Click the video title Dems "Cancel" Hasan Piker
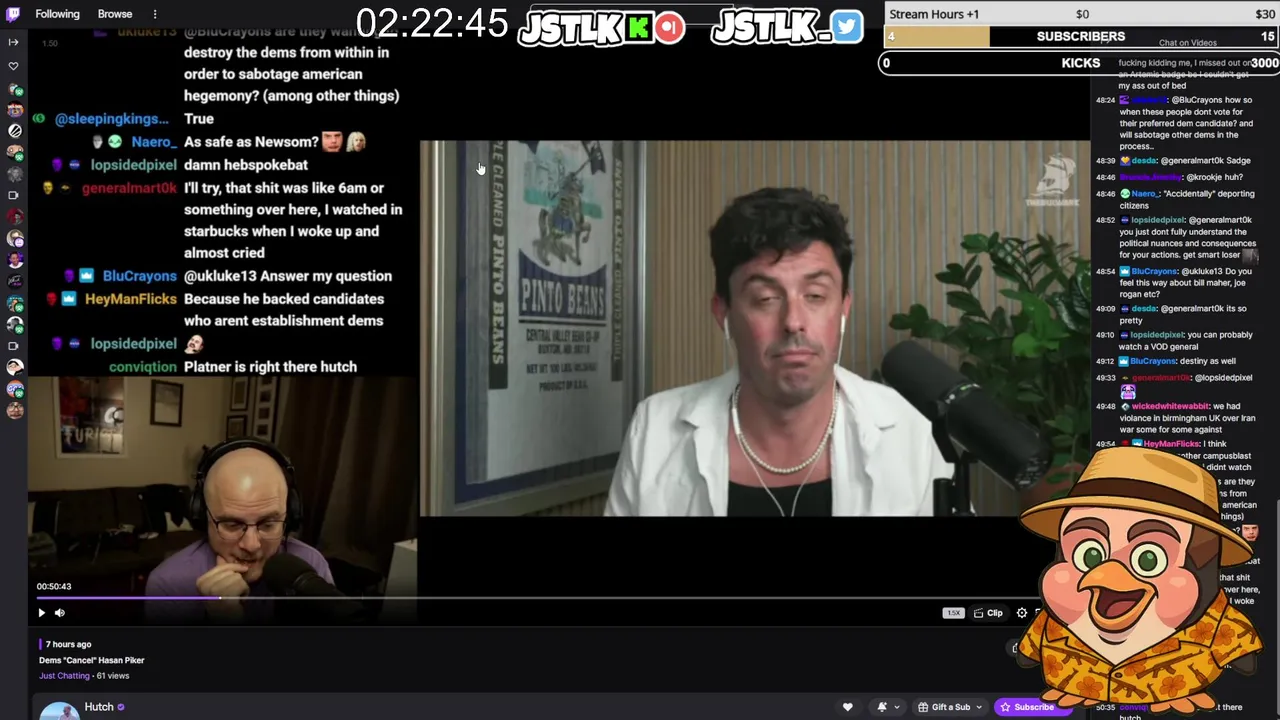Viewport: 1280px width, 720px height. [x=92, y=660]
